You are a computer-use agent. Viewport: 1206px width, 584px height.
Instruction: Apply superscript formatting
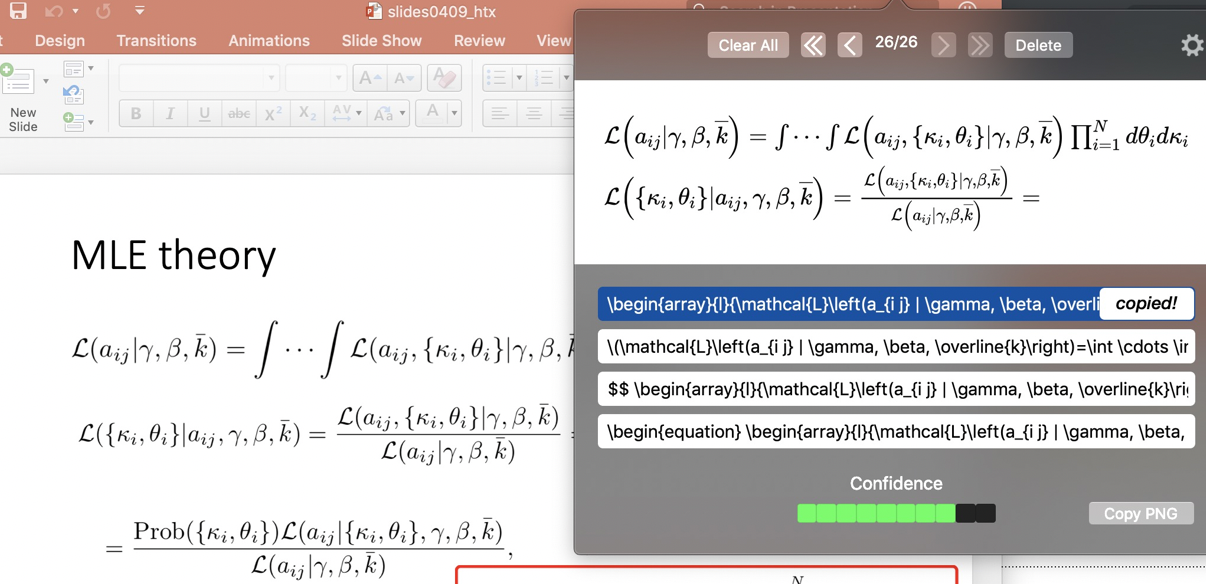click(x=273, y=112)
